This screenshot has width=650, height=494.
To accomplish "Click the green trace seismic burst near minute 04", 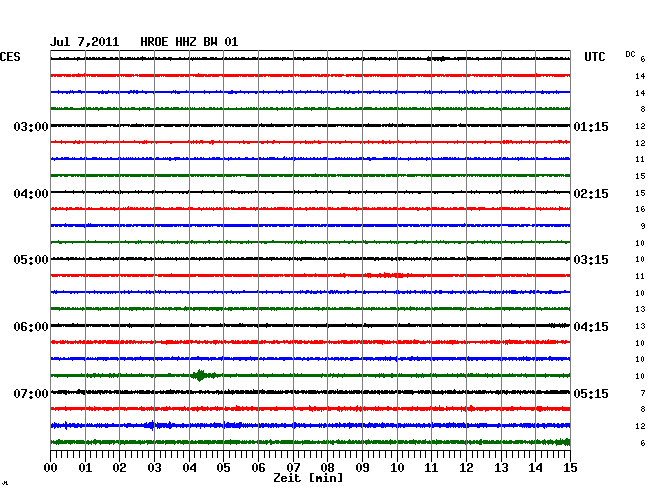I will (203, 375).
